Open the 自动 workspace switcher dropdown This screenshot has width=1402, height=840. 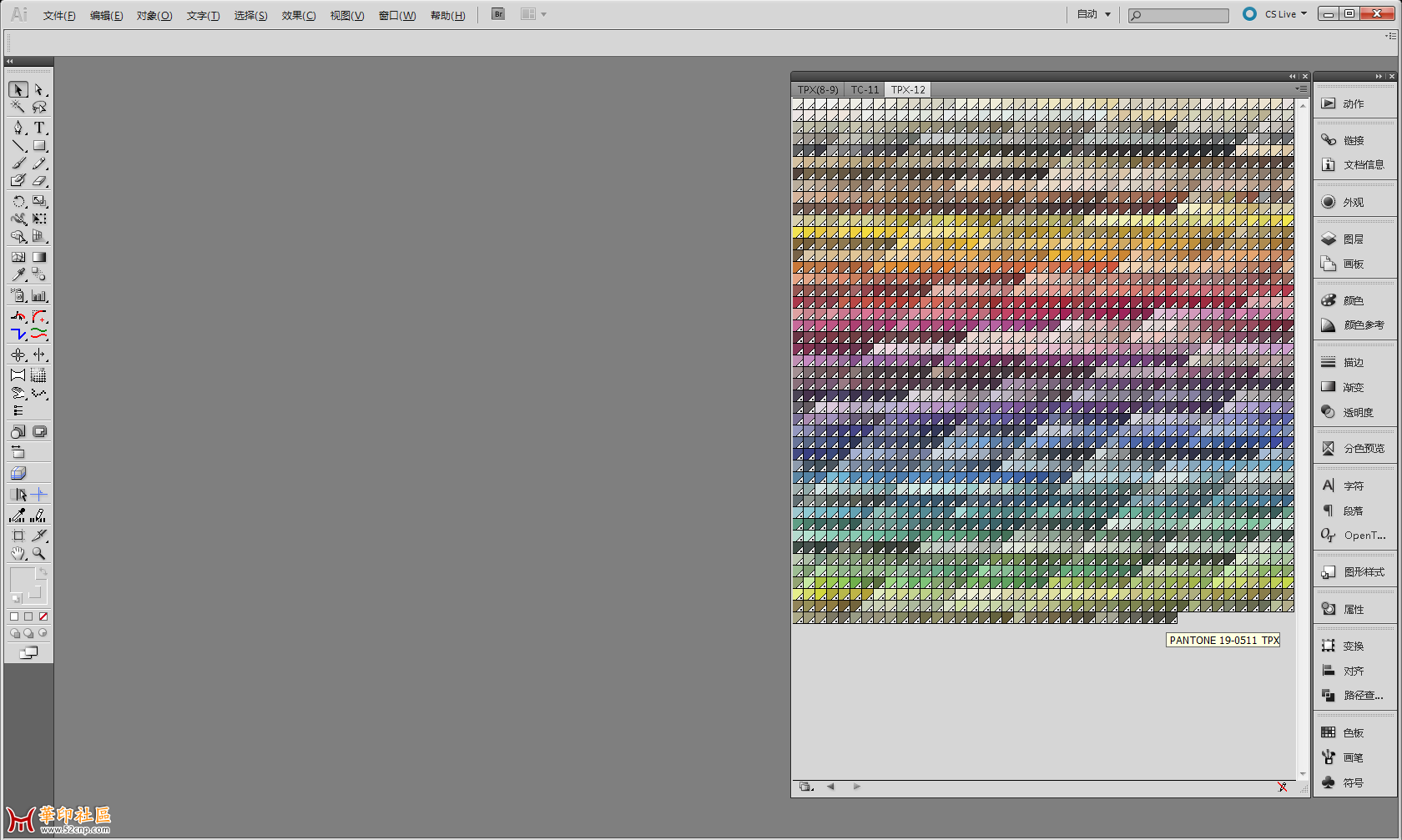(x=1093, y=14)
